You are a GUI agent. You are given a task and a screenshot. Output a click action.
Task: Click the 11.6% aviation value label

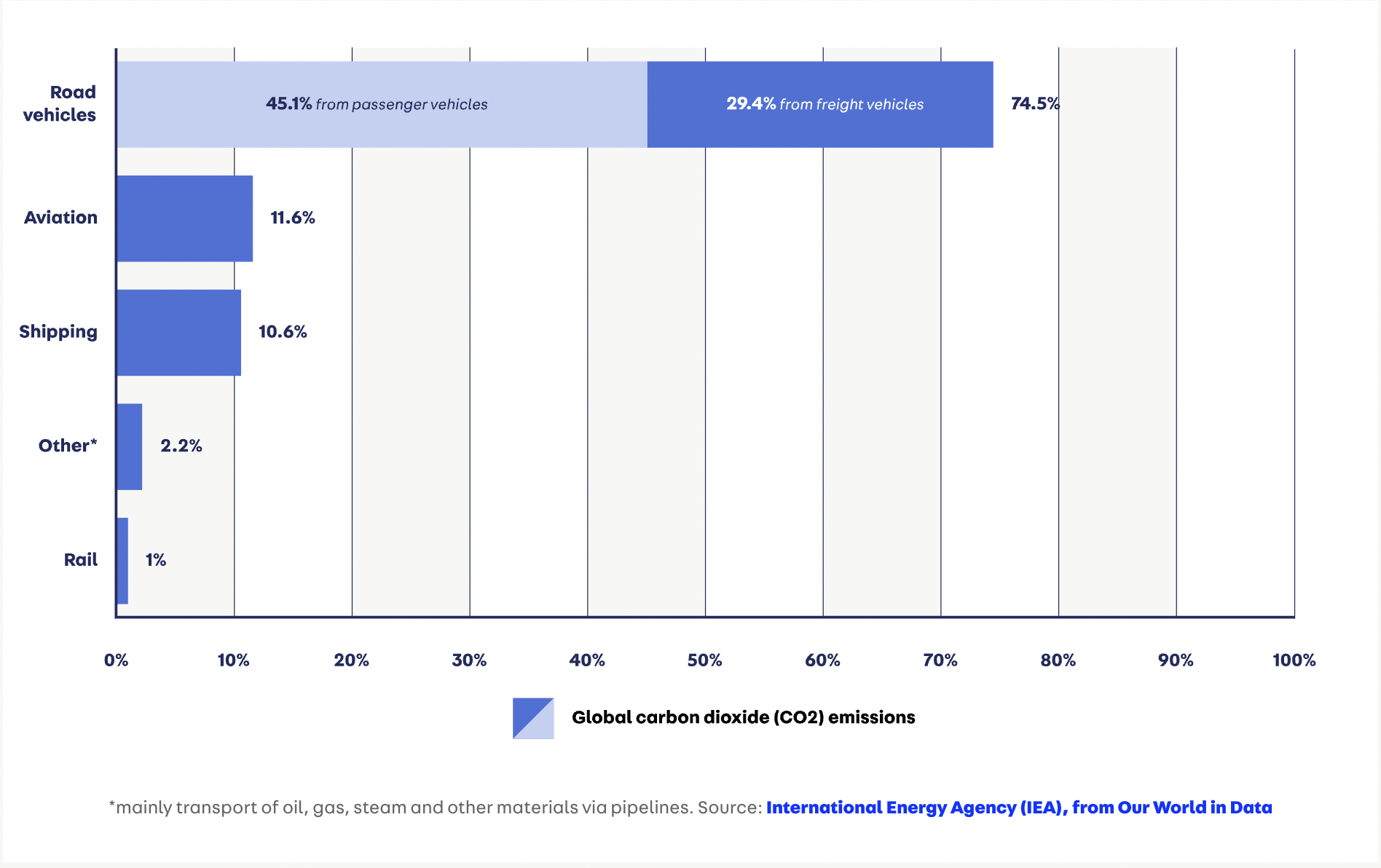click(293, 218)
